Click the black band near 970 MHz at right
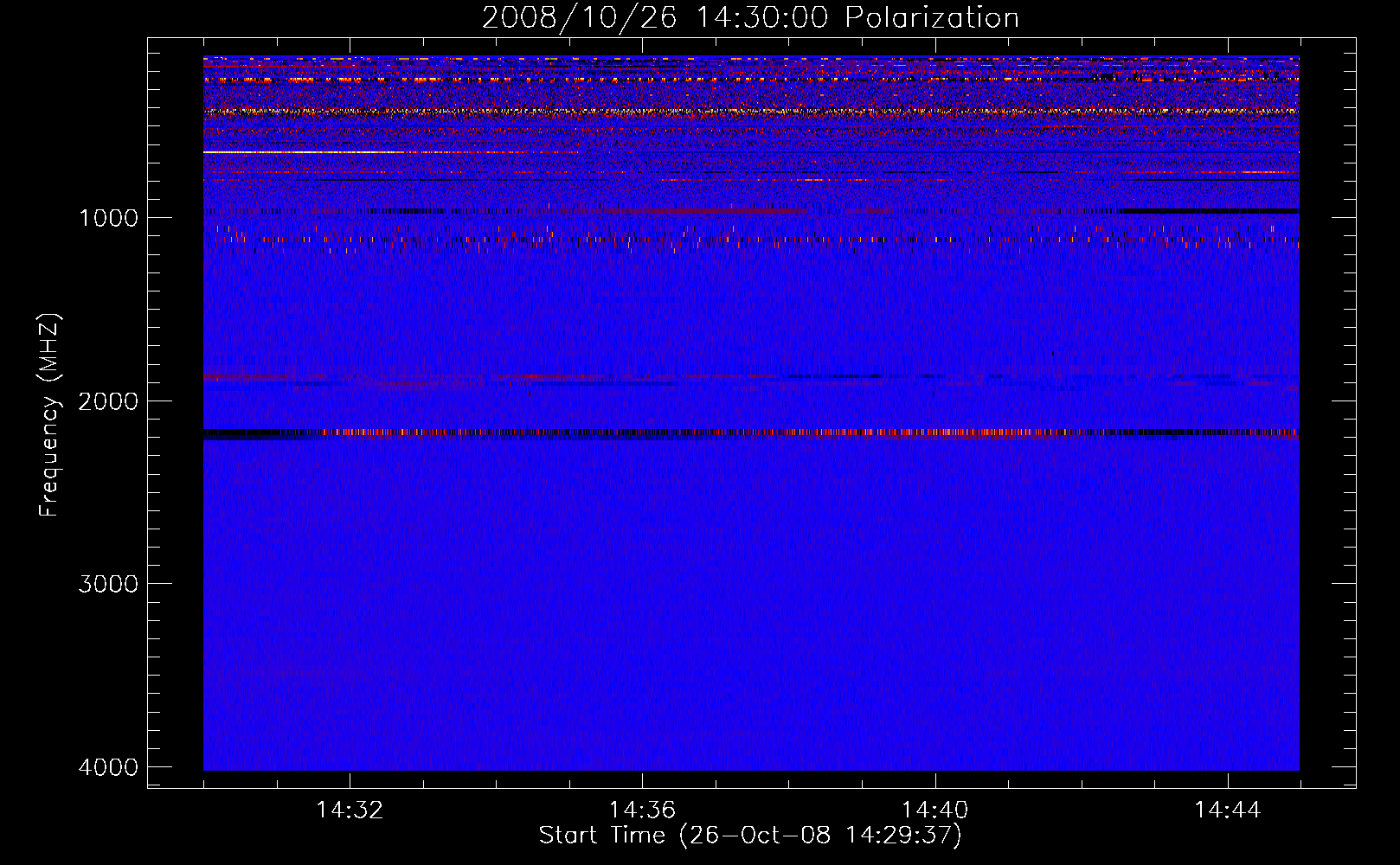Image resolution: width=1400 pixels, height=865 pixels. click(1209, 211)
